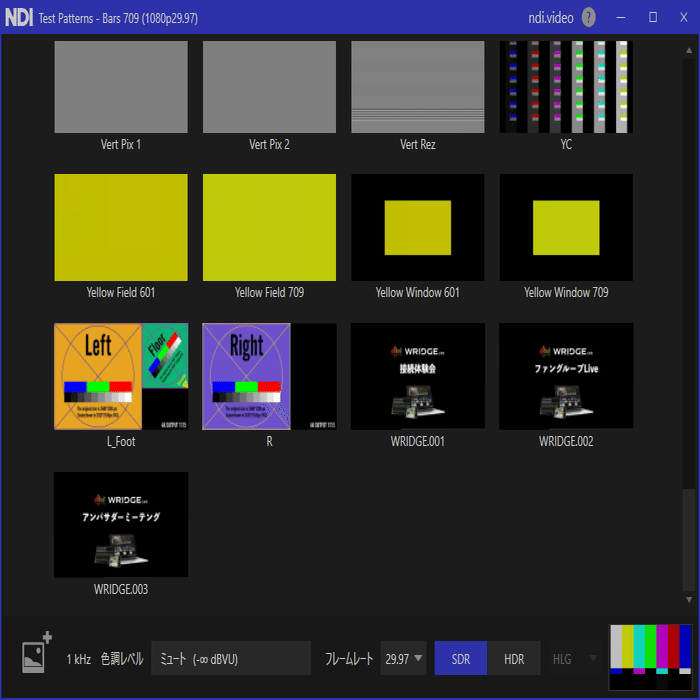Viewport: 700px width, 700px height.
Task: Enable SDR mode
Action: (x=461, y=658)
